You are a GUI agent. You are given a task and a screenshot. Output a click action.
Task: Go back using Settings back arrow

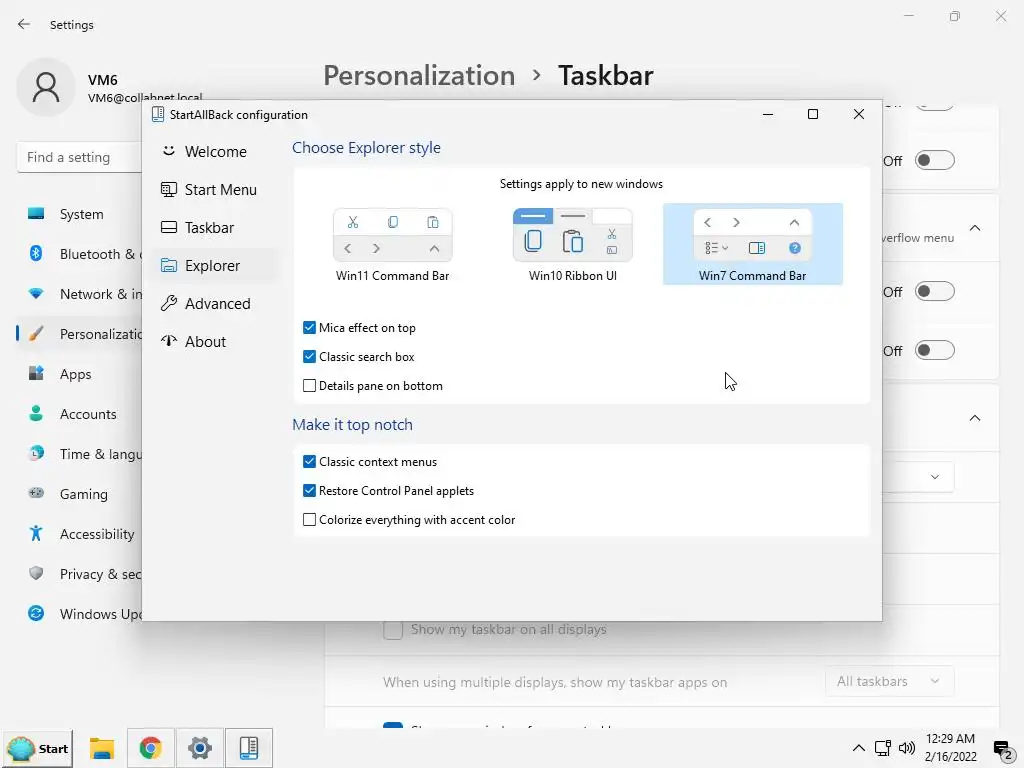24,24
